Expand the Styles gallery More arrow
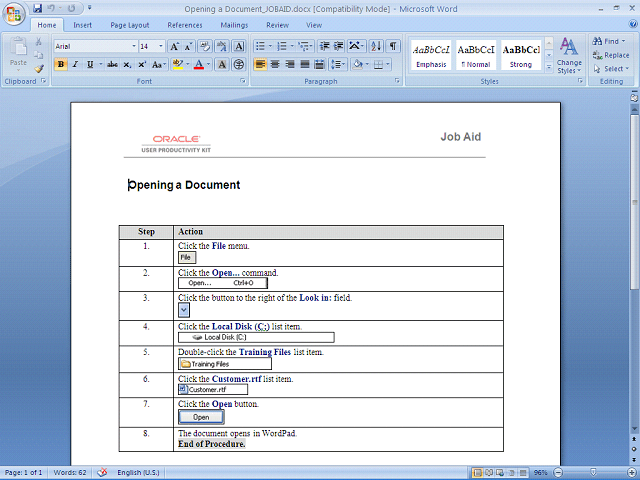This screenshot has width=640, height=480. 549,66
